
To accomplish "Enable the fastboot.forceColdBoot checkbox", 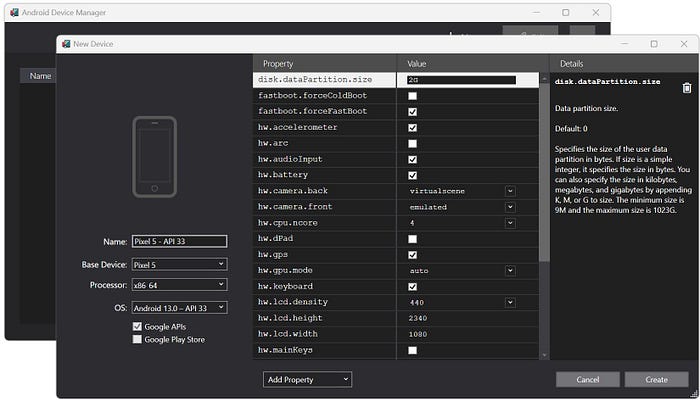I will [x=412, y=96].
